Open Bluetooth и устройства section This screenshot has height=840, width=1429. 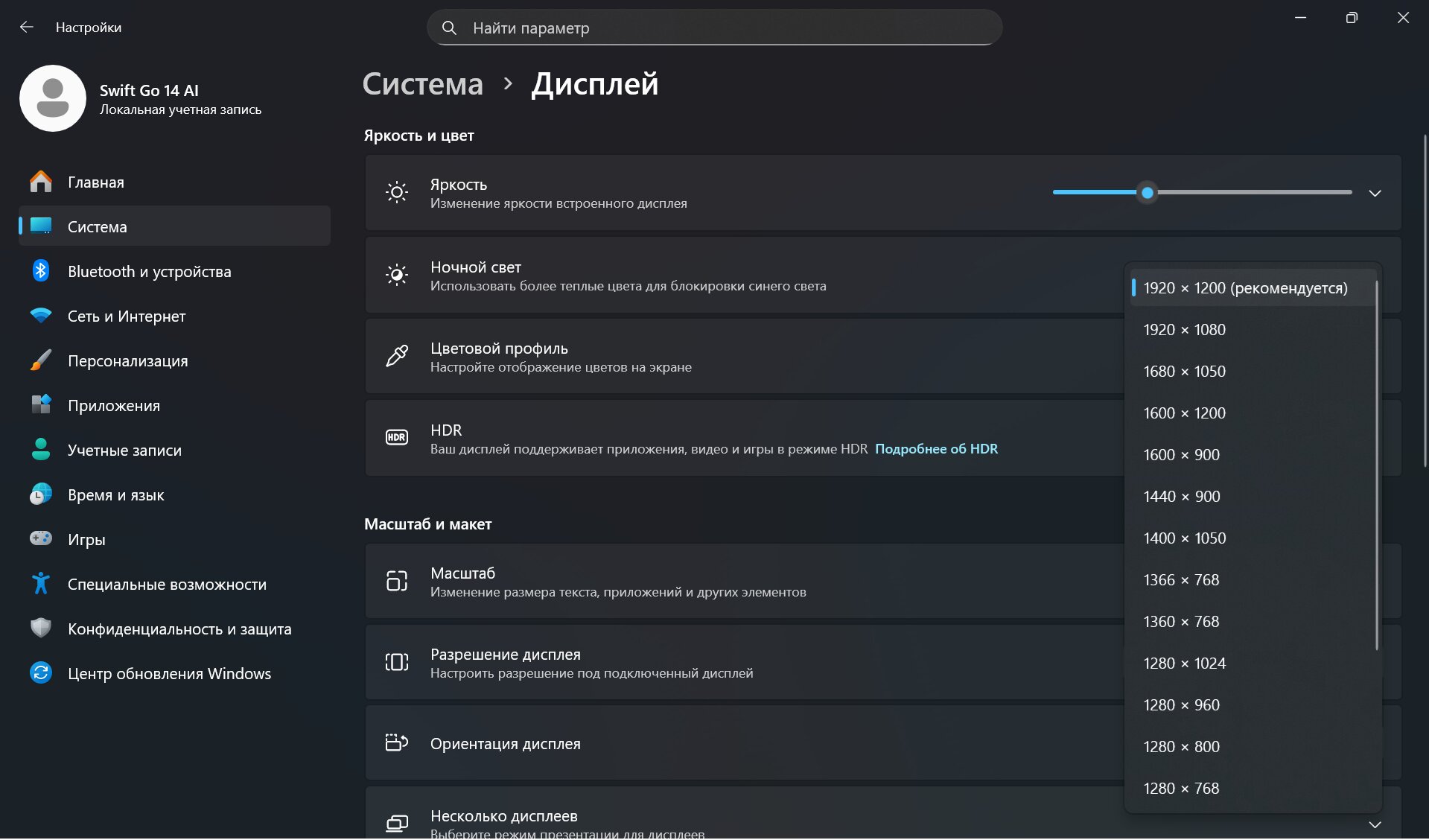(149, 272)
